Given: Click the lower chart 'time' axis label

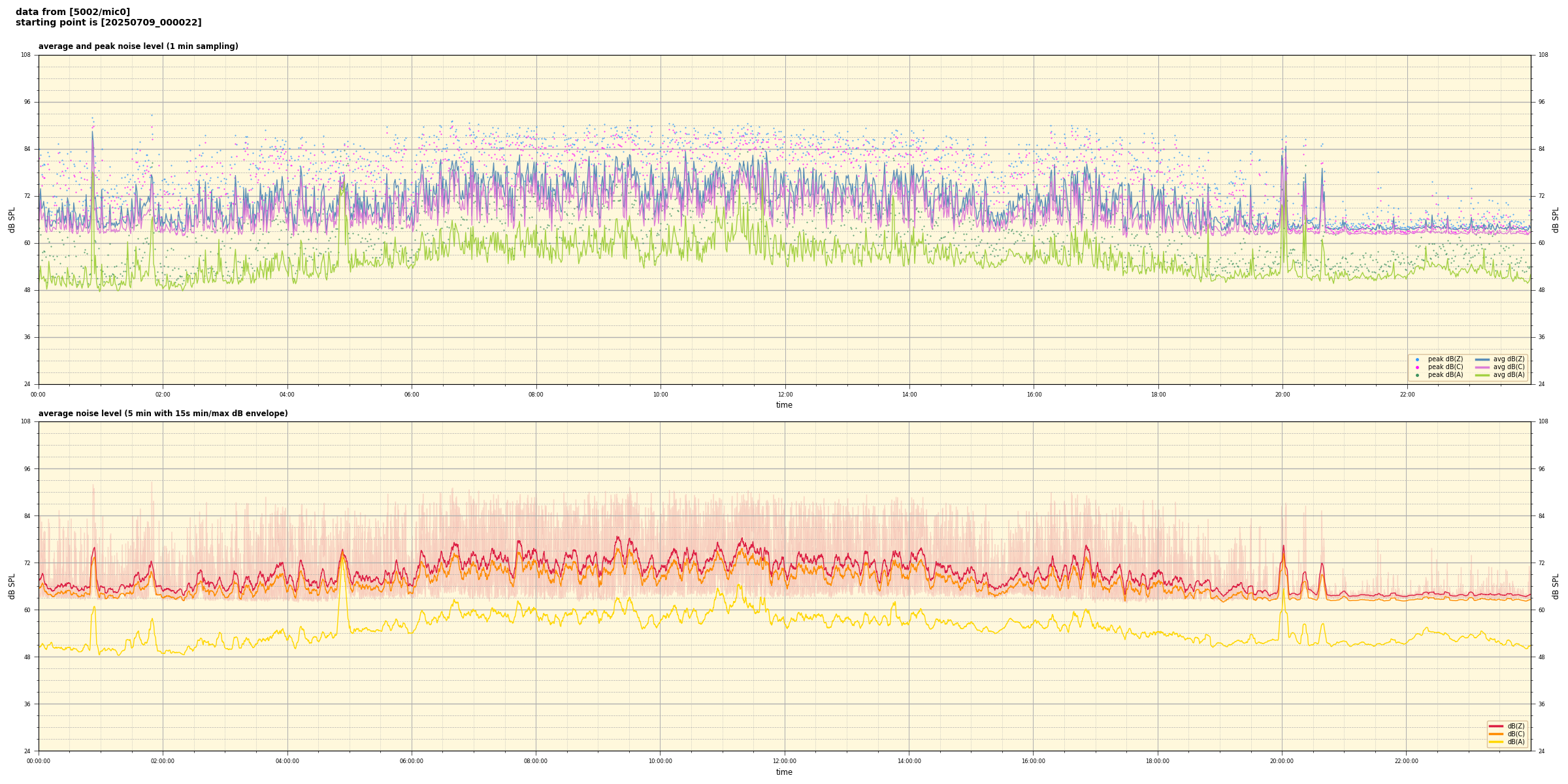Looking at the screenshot, I should coord(784,772).
